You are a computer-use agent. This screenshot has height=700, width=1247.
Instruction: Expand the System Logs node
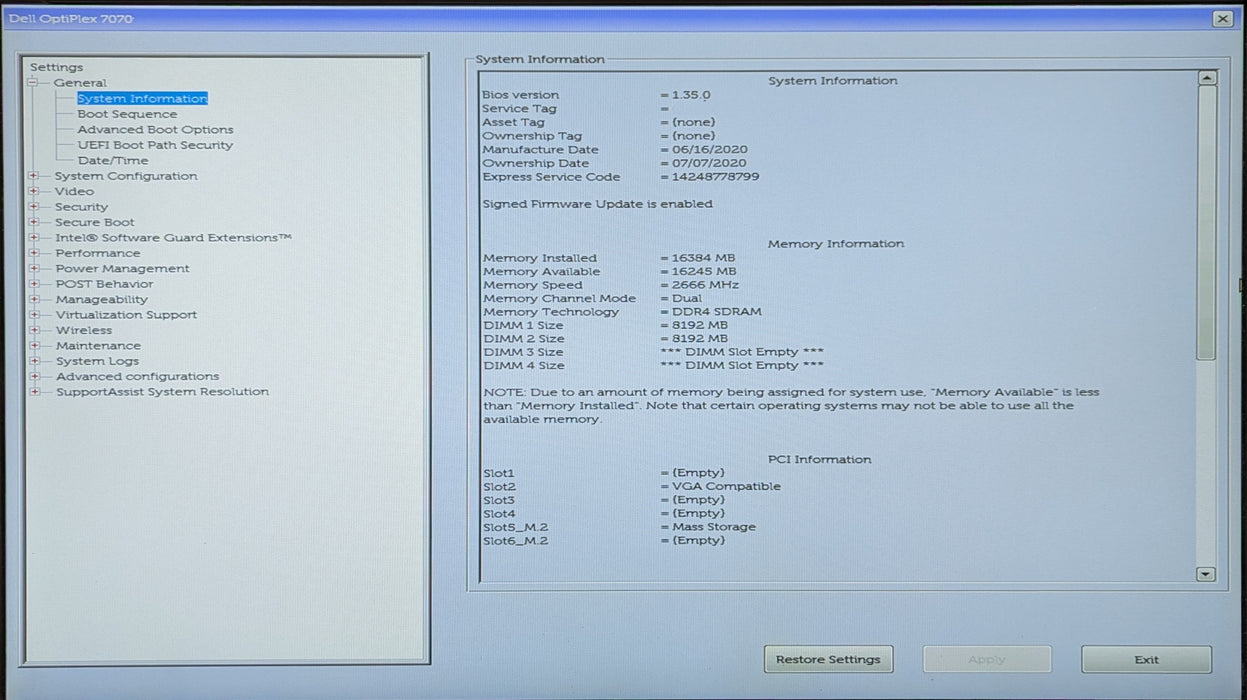coord(34,361)
